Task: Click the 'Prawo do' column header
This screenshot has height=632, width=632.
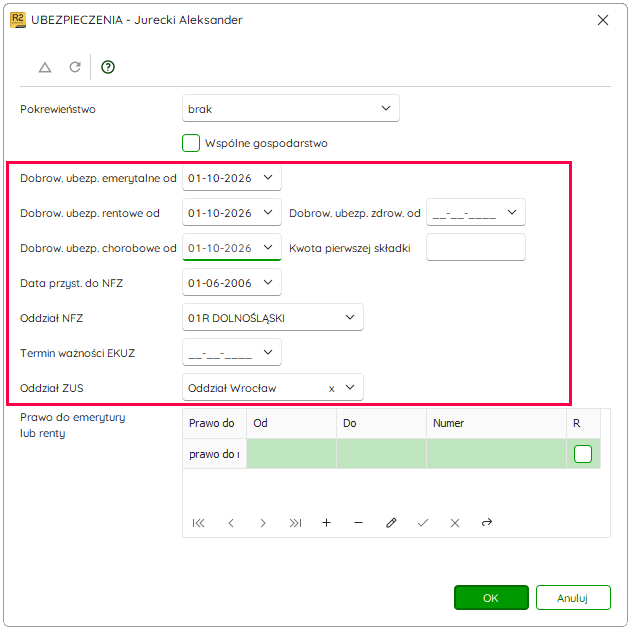Action: click(214, 423)
